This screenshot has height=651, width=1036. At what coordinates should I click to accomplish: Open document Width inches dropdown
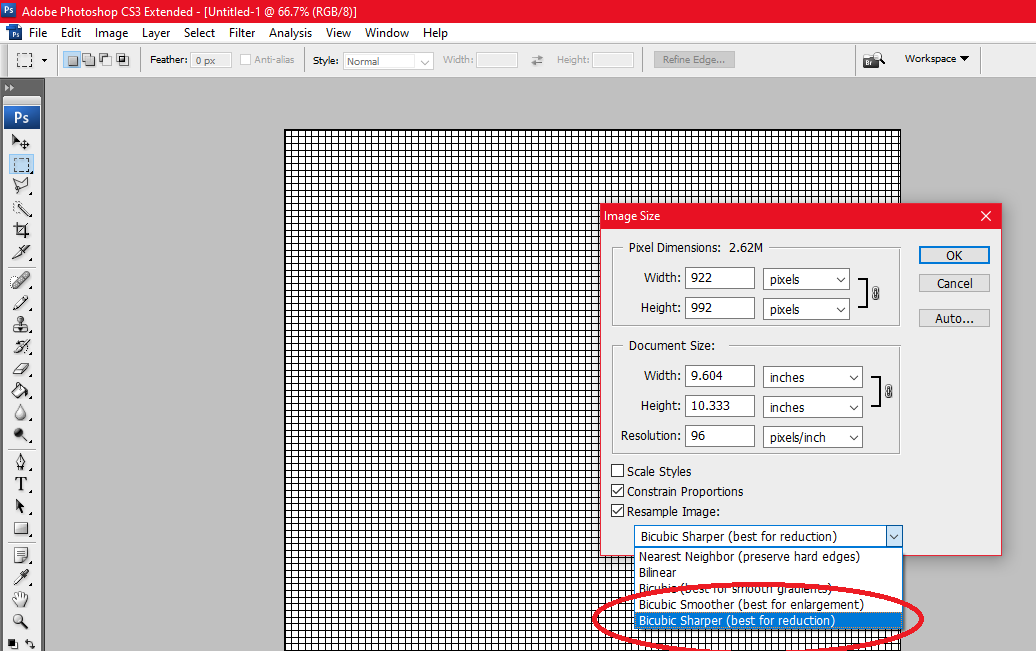[813, 377]
